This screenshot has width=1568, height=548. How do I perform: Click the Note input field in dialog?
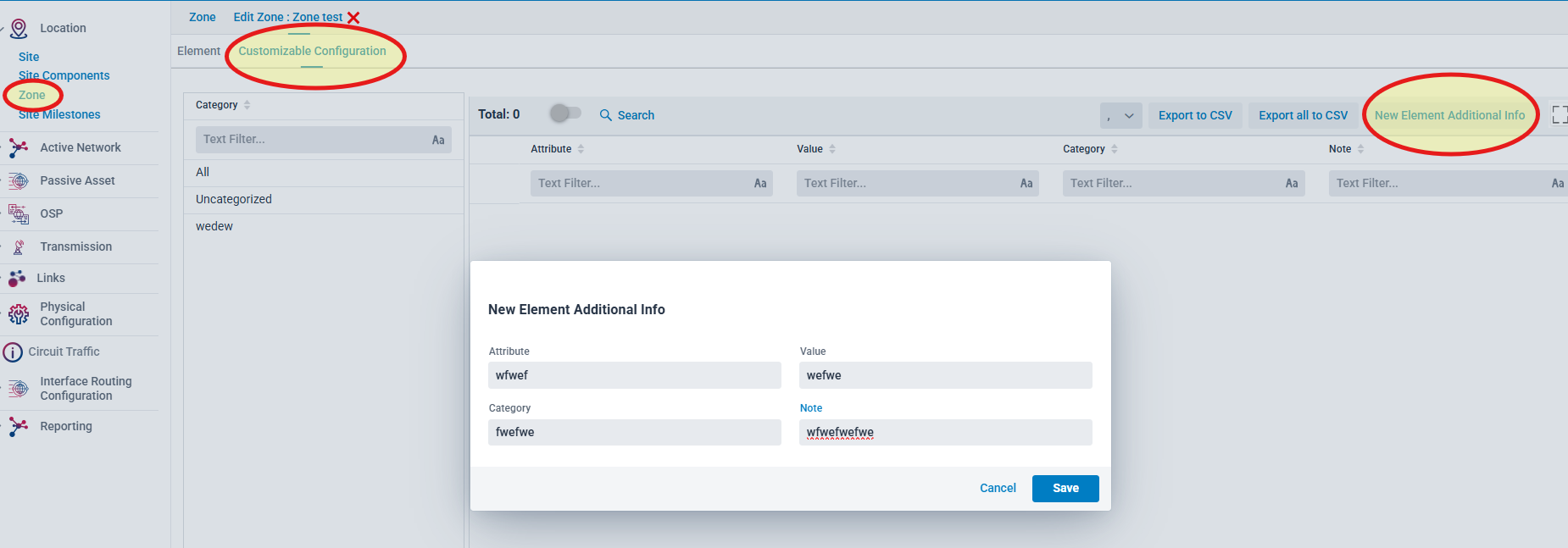(945, 432)
